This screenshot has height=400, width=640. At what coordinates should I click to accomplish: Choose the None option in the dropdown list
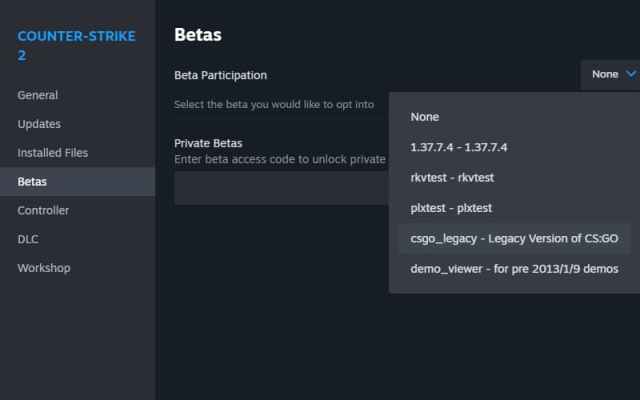(424, 117)
